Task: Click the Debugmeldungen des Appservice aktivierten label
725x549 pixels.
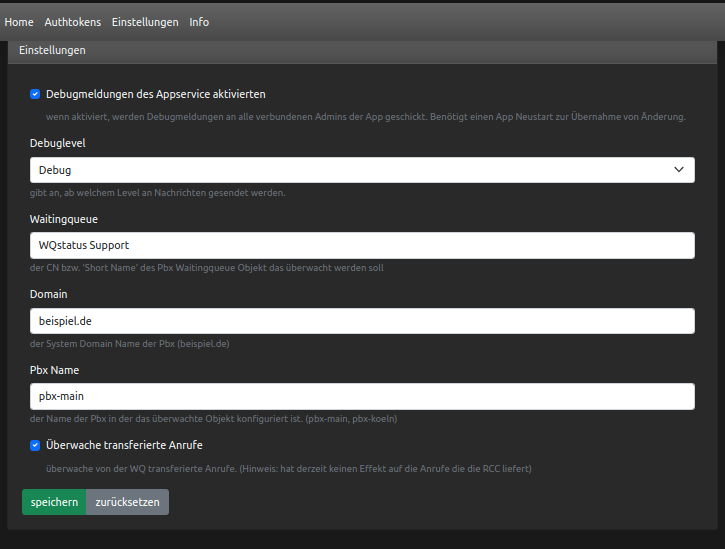Action: click(156, 94)
